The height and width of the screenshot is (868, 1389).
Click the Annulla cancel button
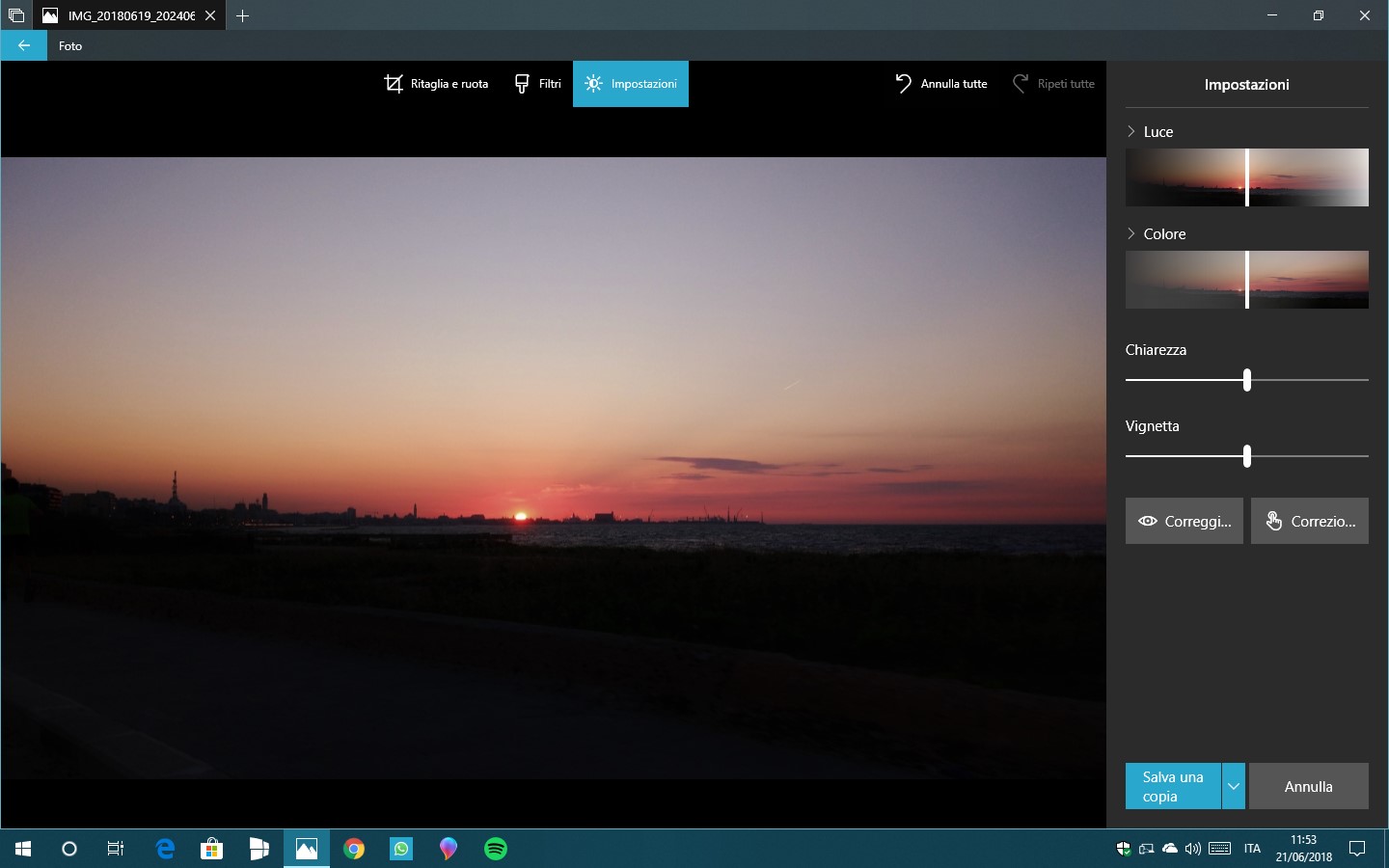[1309, 786]
